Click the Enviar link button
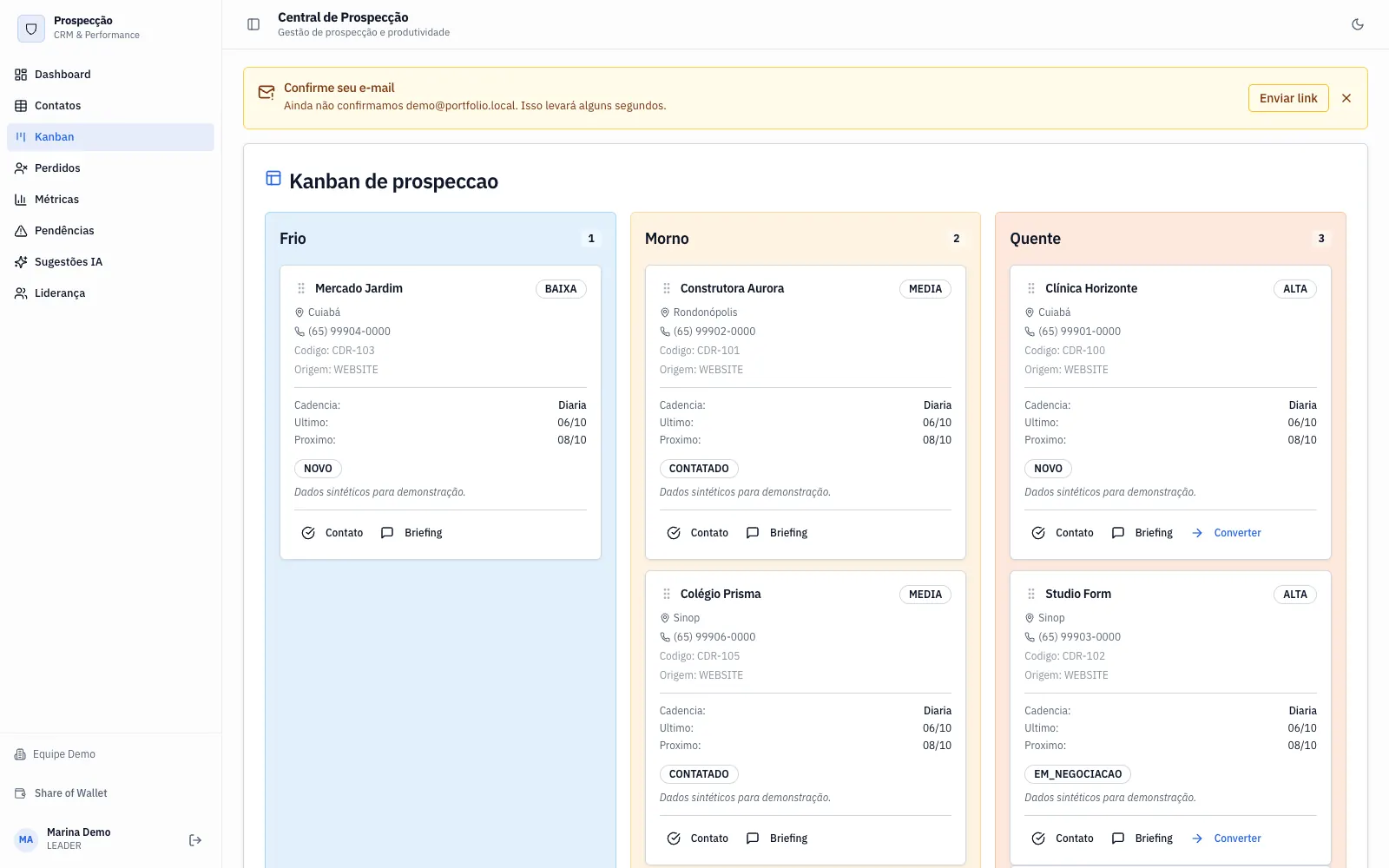Image resolution: width=1389 pixels, height=868 pixels. [1288, 98]
